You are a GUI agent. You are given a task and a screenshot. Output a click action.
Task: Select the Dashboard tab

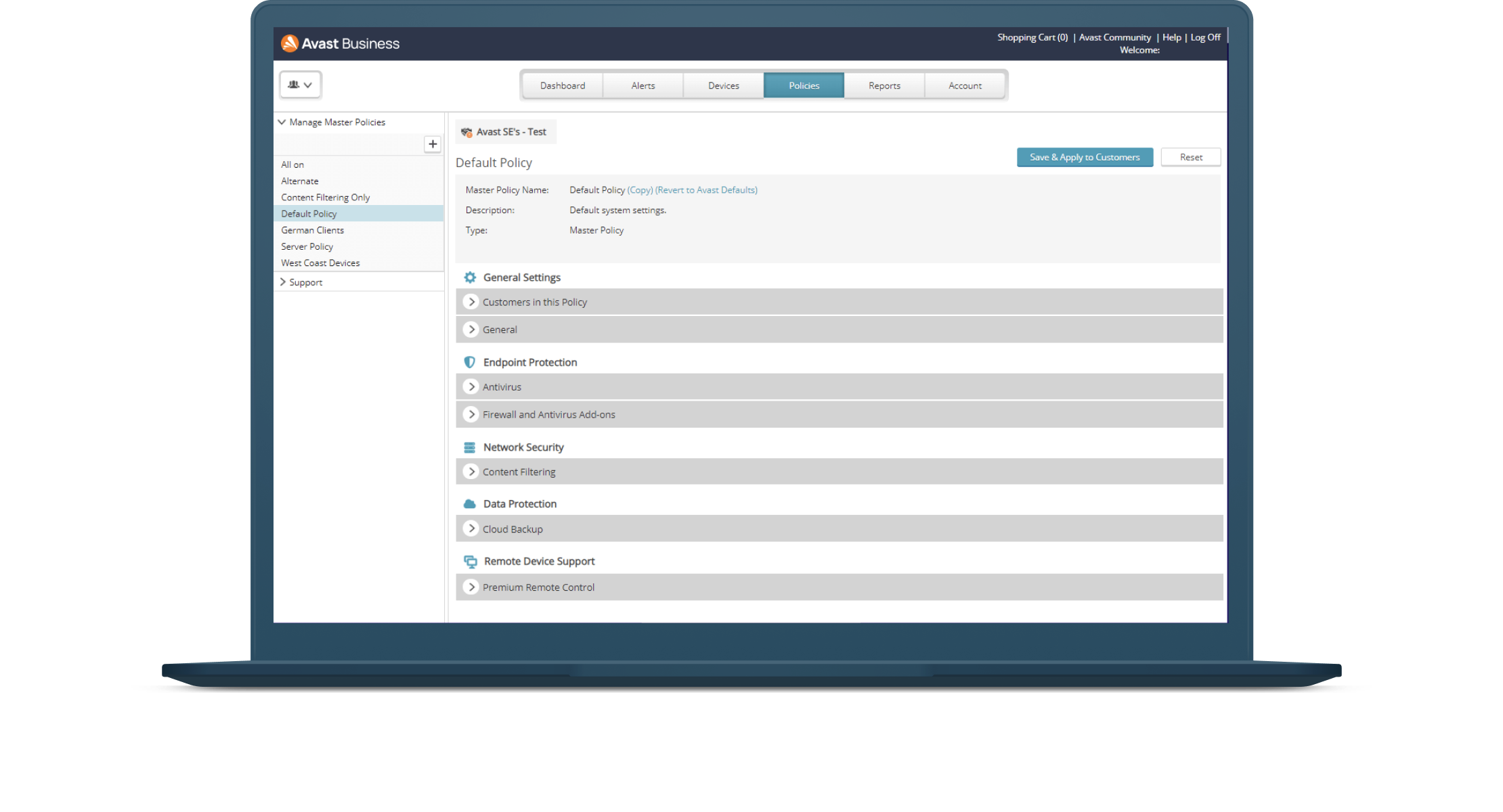click(x=561, y=85)
